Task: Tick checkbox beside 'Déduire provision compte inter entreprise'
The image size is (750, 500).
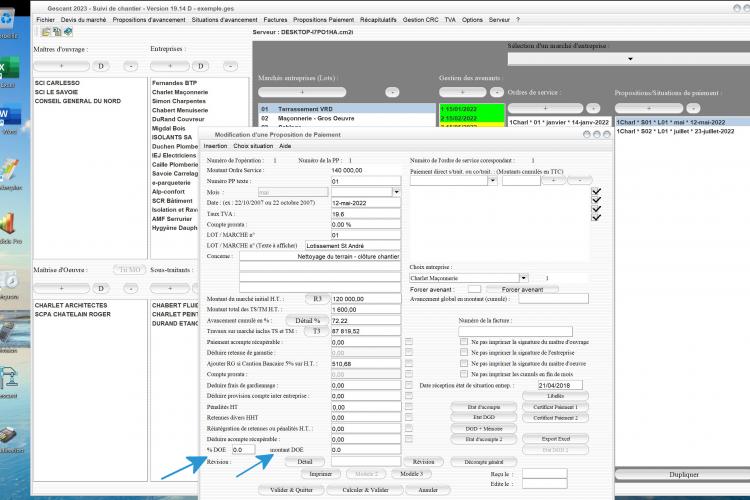Action: 408,396
